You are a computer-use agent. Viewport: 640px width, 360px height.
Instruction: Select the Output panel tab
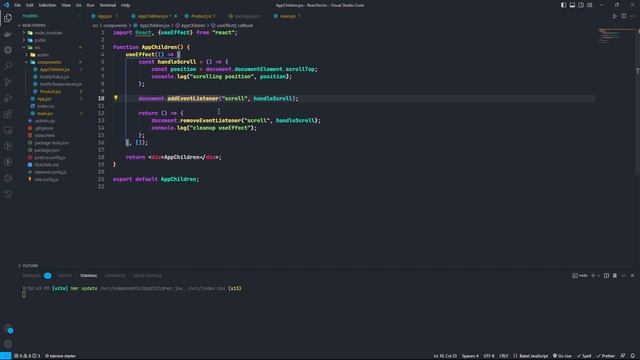pyautogui.click(x=65, y=276)
